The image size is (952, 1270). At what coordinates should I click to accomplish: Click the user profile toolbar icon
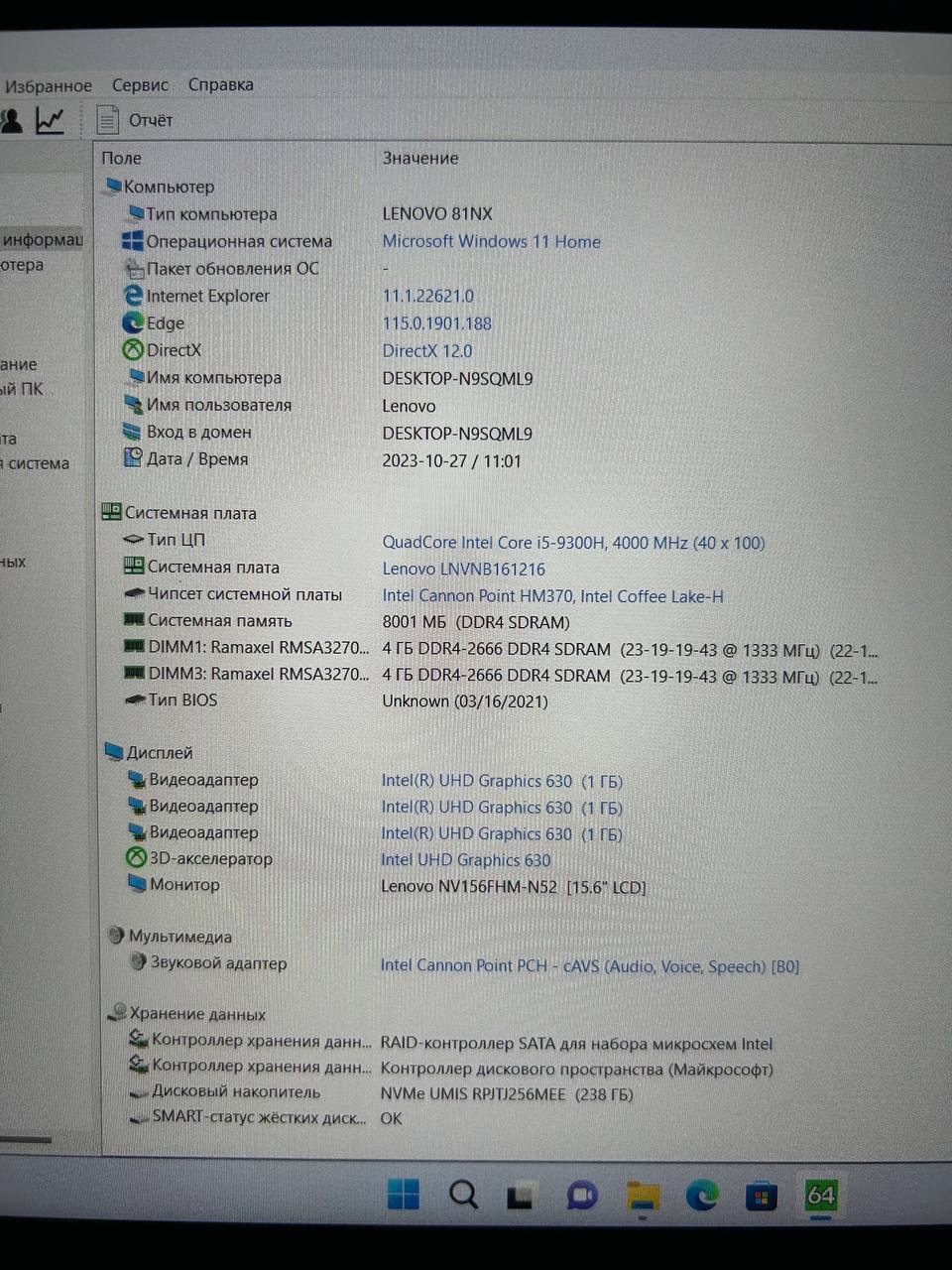[x=11, y=121]
